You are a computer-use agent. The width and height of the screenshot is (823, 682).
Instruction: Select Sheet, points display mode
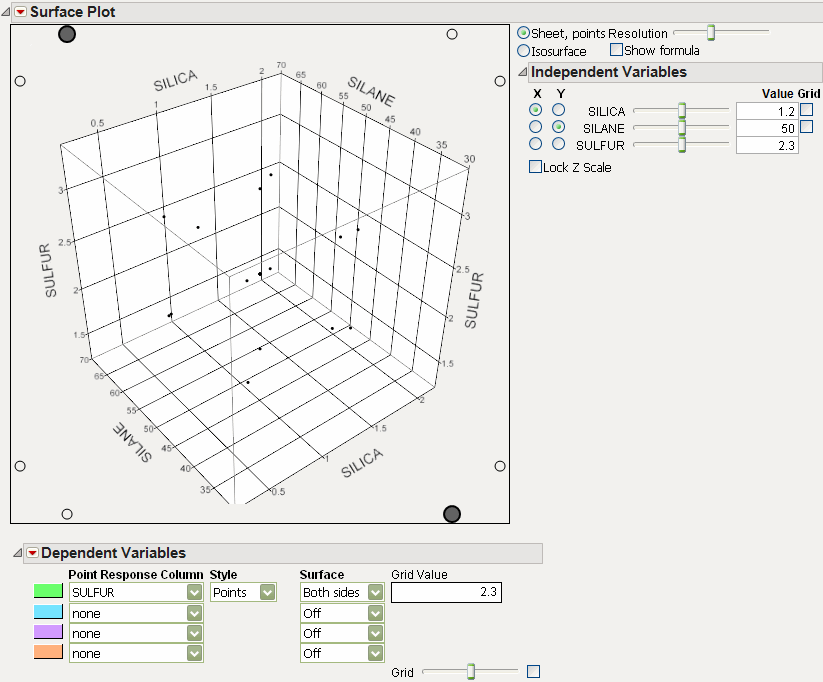tap(524, 33)
